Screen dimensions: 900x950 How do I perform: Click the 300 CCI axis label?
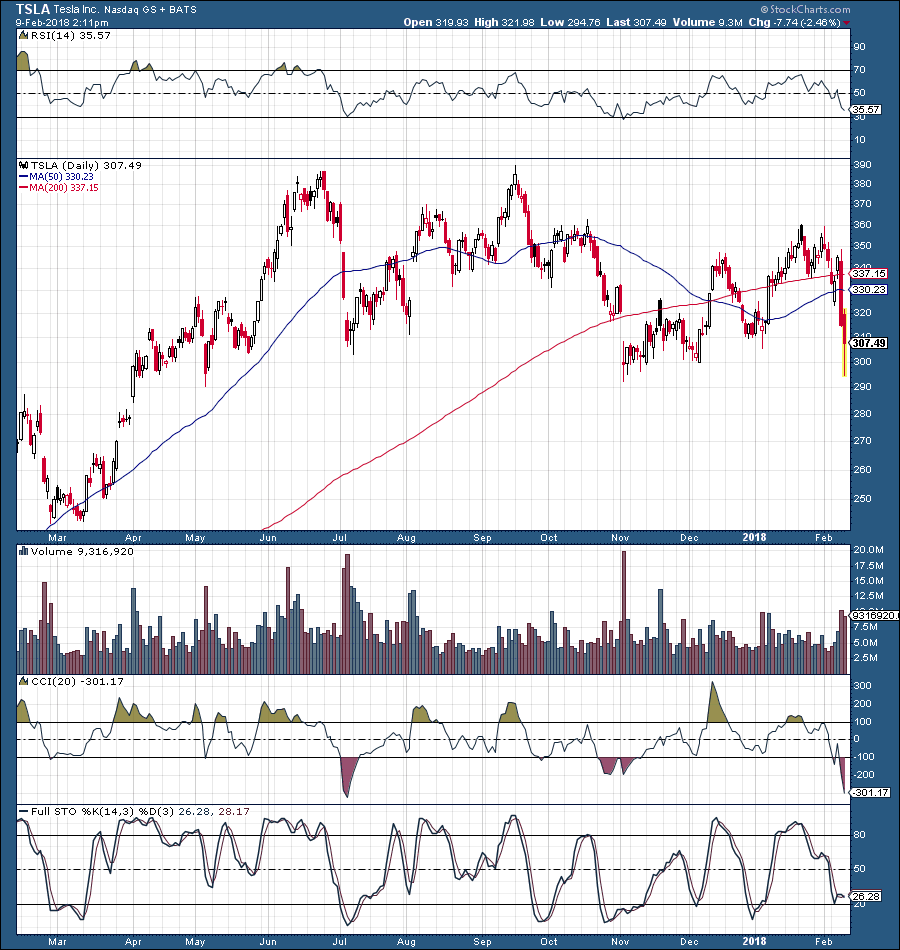click(862, 686)
